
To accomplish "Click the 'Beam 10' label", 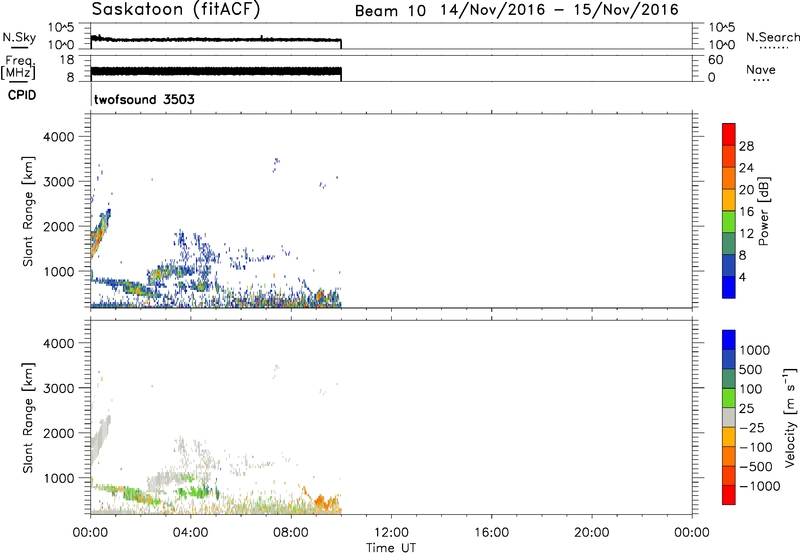I will point(390,11).
